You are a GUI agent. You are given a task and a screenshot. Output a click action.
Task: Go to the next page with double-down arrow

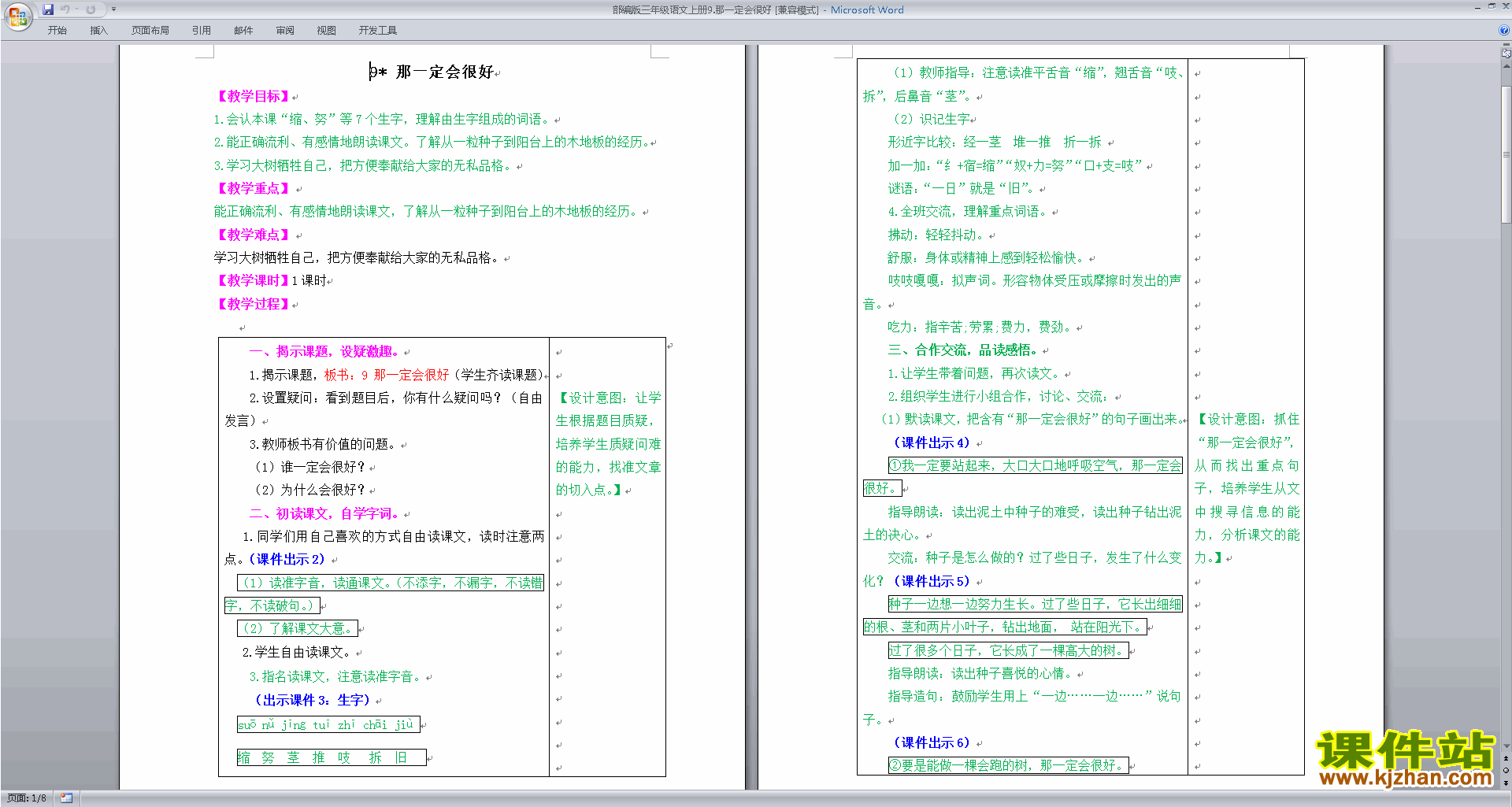1506,783
